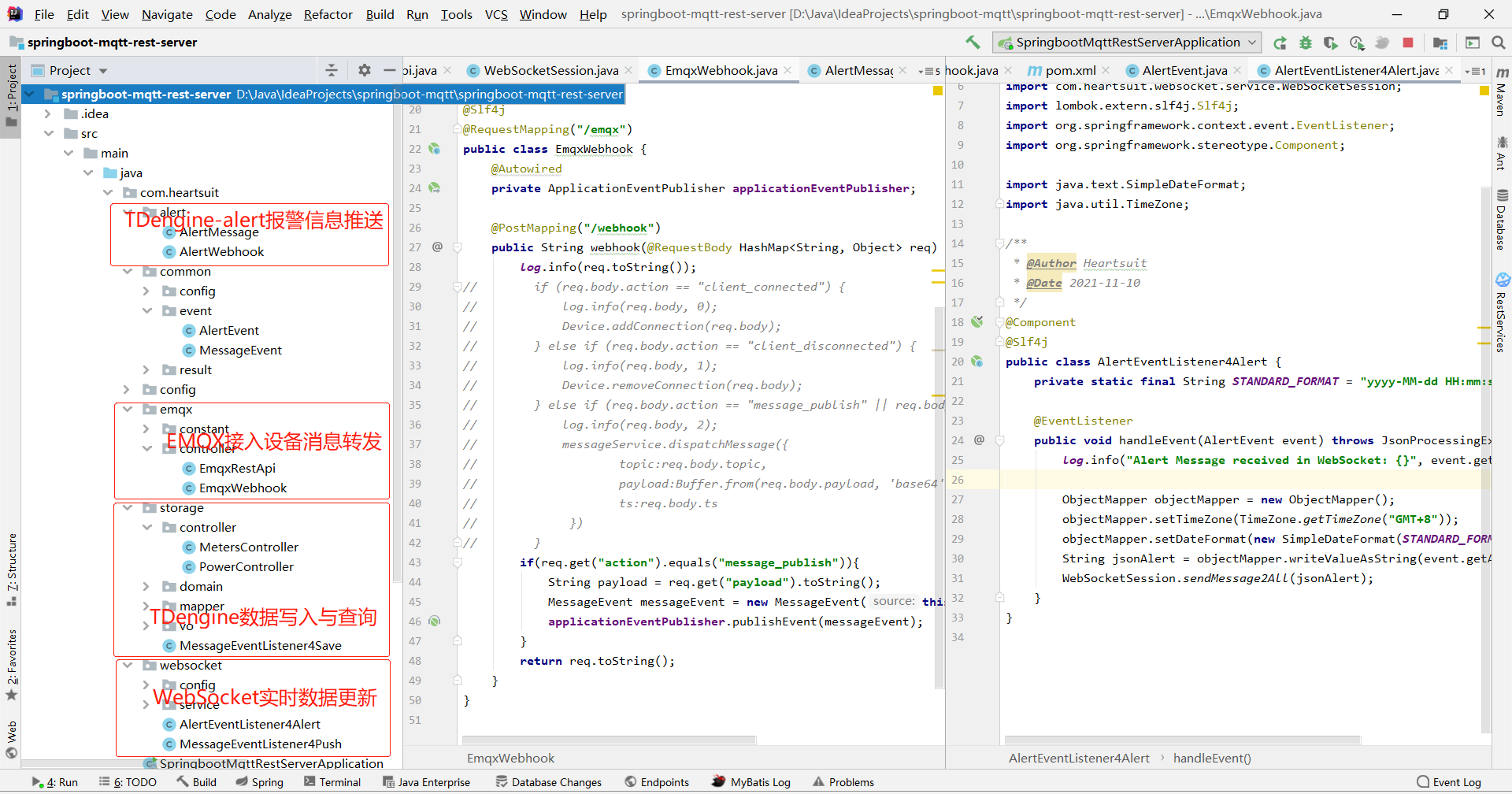Viewport: 1512px width, 794px height.
Task: Open AlertWebhook class in project tree
Action: point(221,251)
